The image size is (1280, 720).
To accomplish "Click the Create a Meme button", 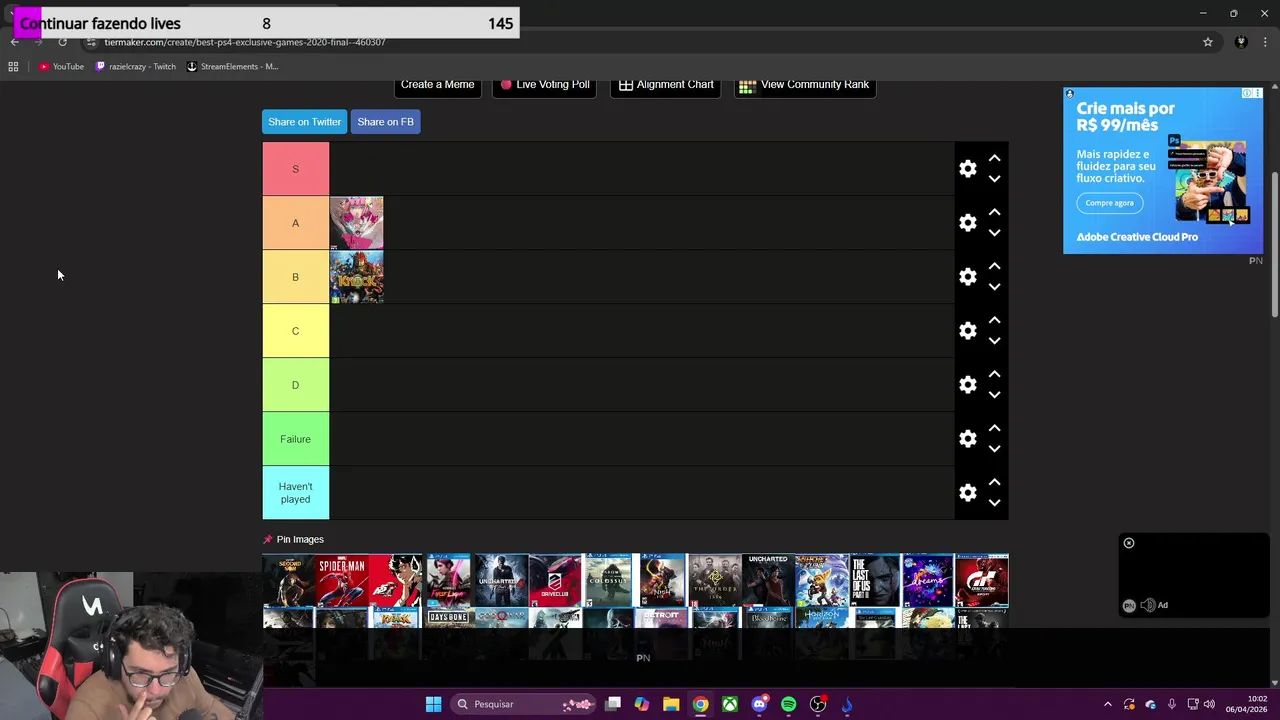I will (437, 85).
